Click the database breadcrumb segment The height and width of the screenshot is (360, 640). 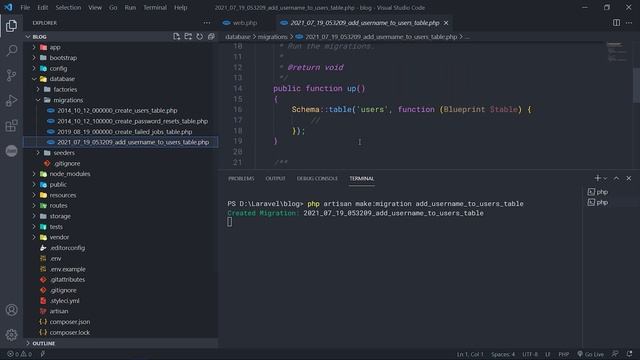pos(238,37)
